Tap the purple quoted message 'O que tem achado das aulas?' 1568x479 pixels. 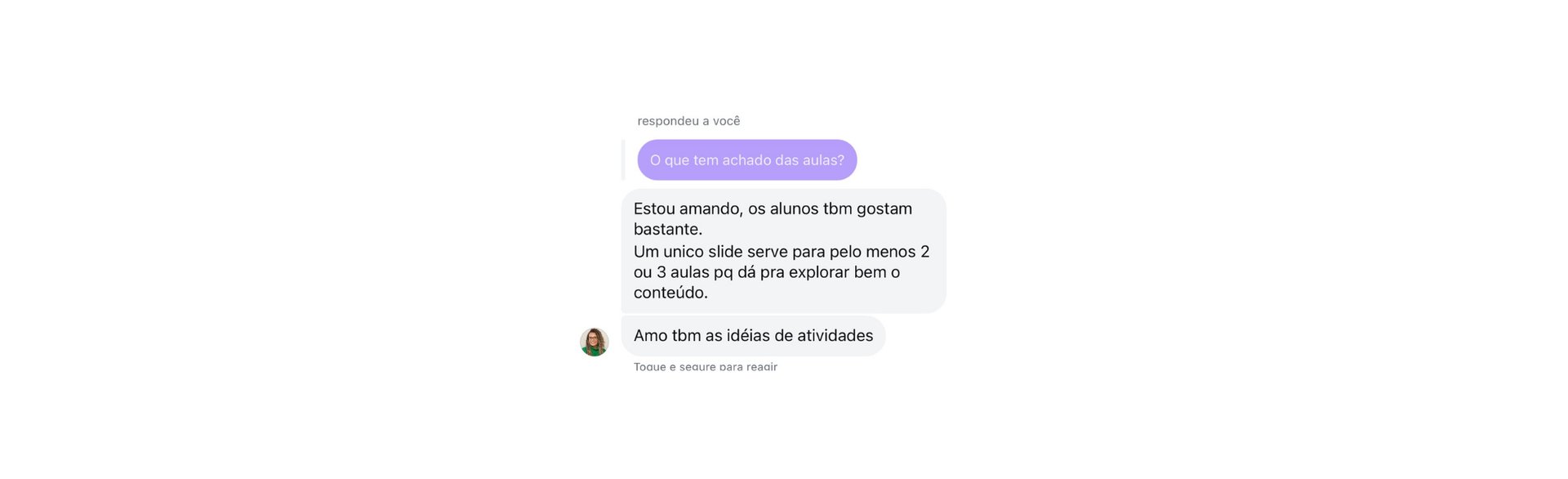coord(746,159)
